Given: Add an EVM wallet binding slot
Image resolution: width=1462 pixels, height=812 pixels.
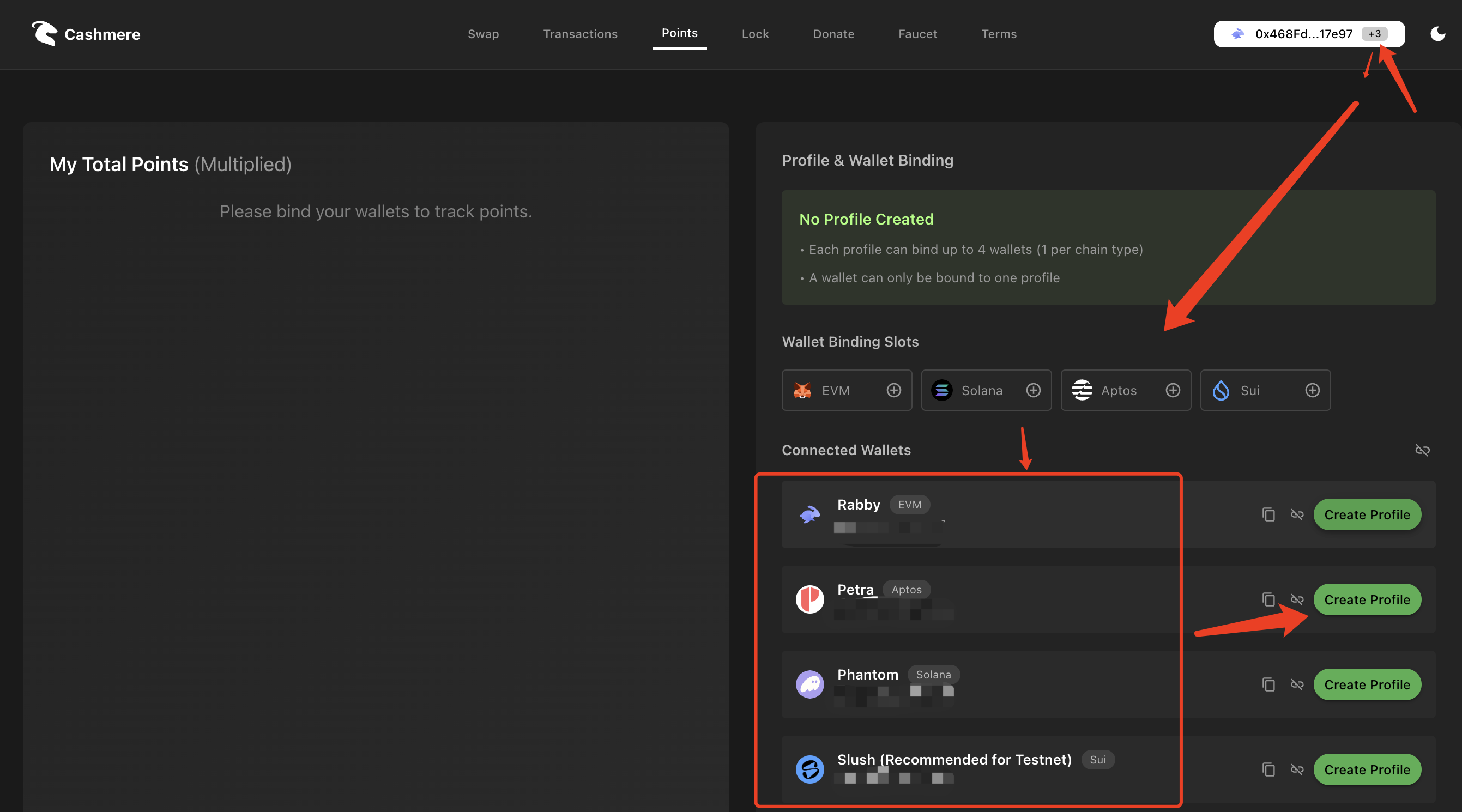Looking at the screenshot, I should [x=893, y=390].
